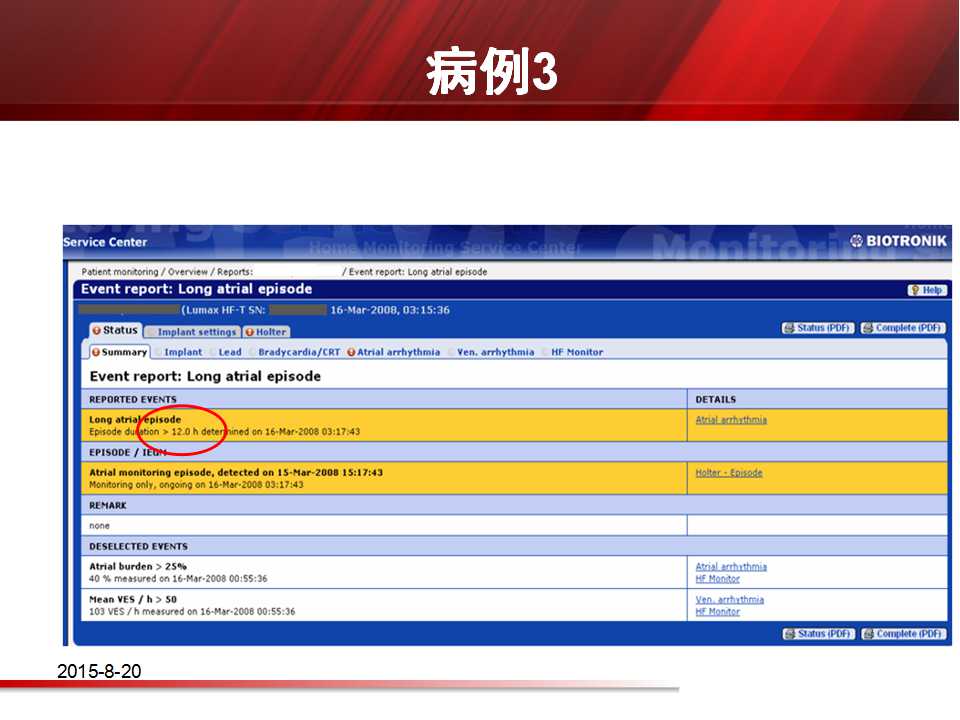This screenshot has height=720, width=960.
Task: Click top Status (PDF) printer button
Action: pyautogui.click(x=818, y=328)
